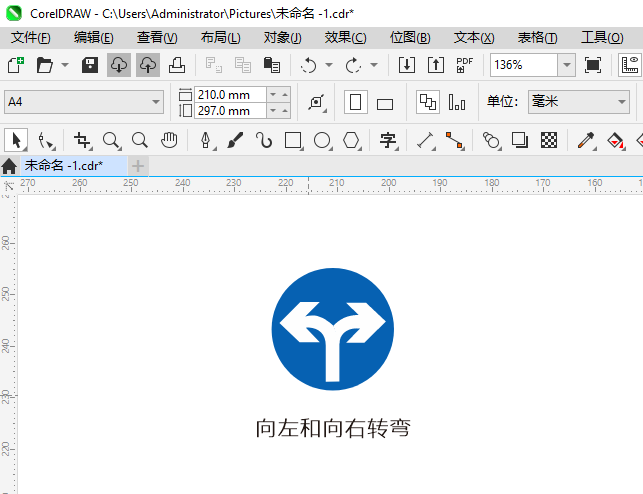Open the 表格(T) menu
Screen dimensions: 643x494
538,38
